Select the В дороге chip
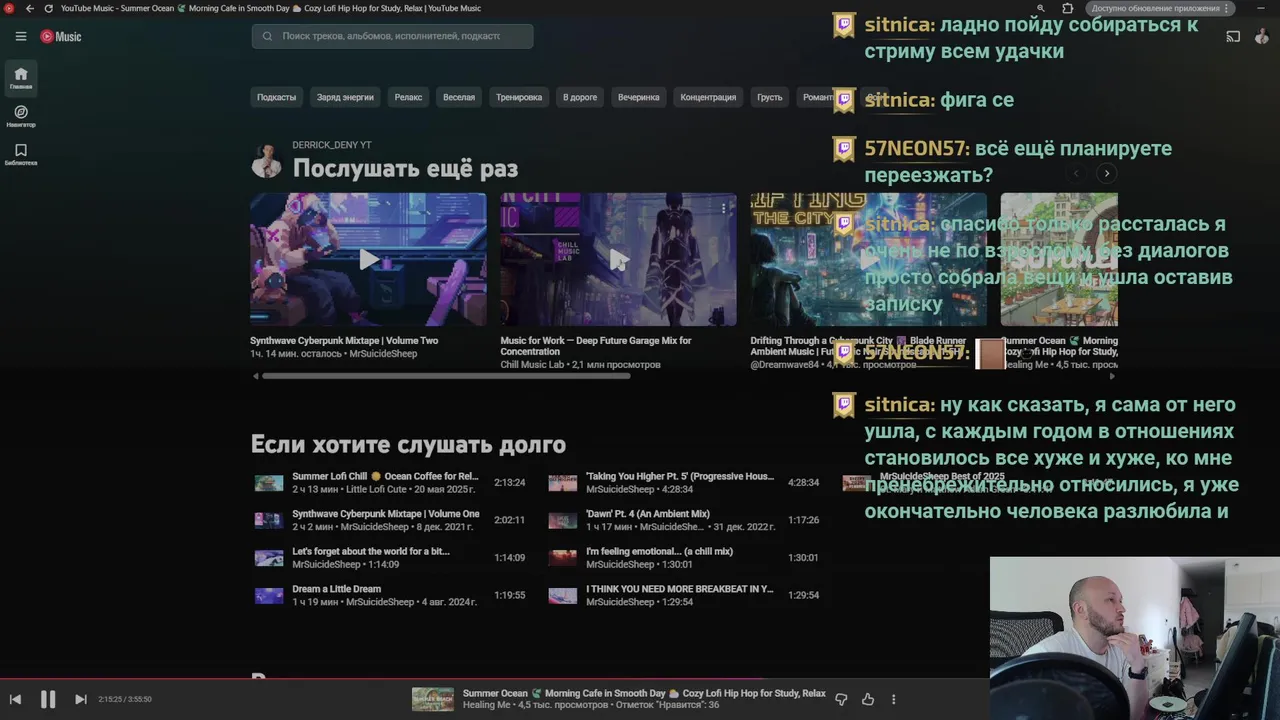Viewport: 1280px width, 720px height. (x=580, y=97)
